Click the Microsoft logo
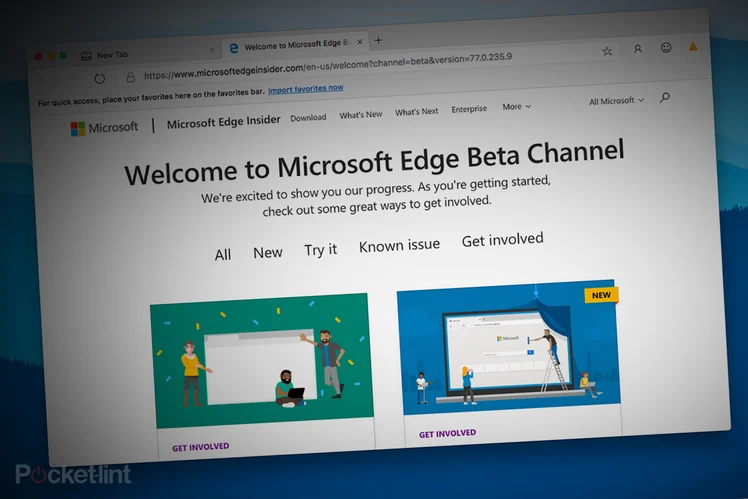This screenshot has width=748, height=499. tap(104, 128)
